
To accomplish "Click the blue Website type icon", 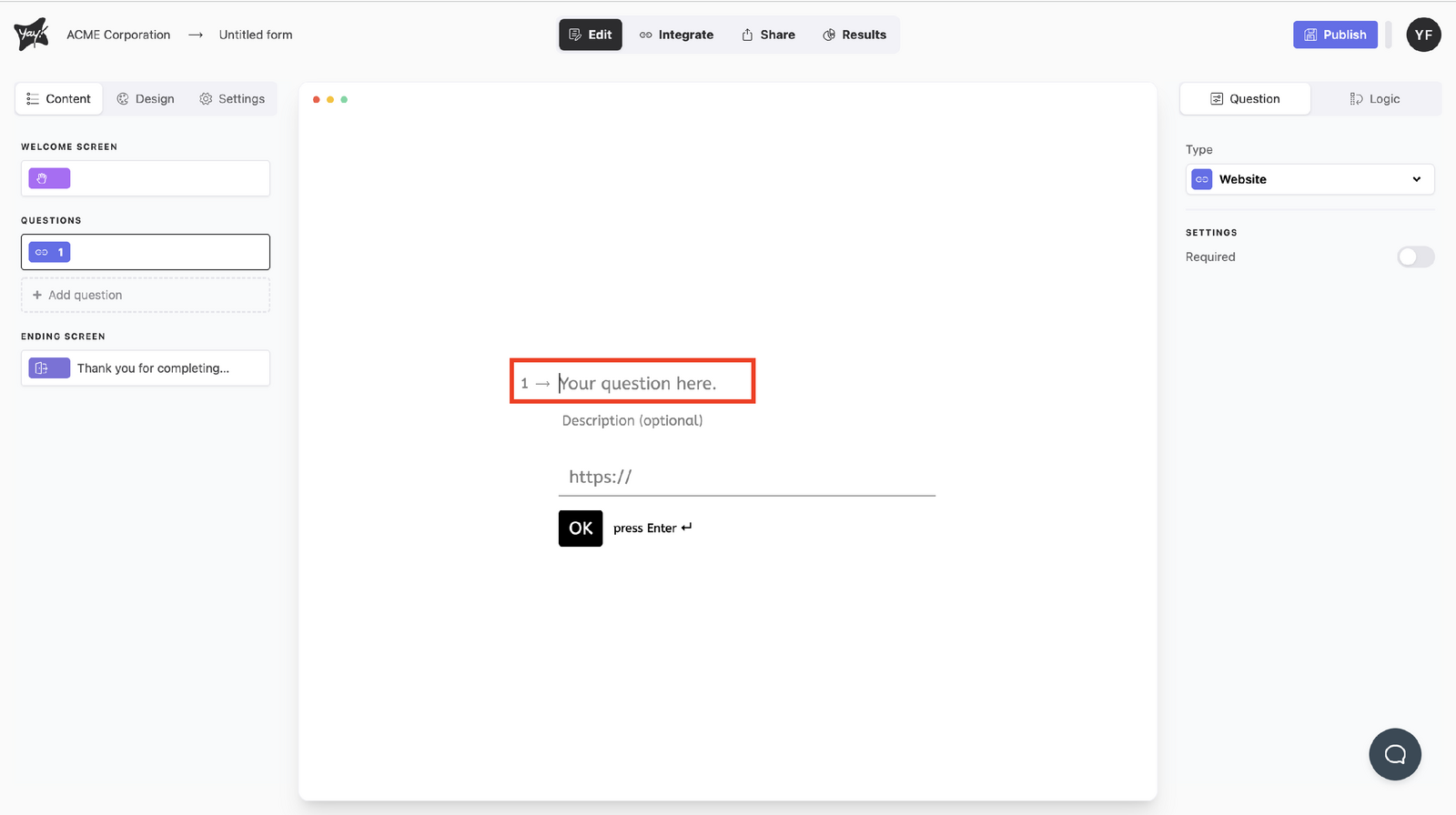I will pyautogui.click(x=1201, y=179).
